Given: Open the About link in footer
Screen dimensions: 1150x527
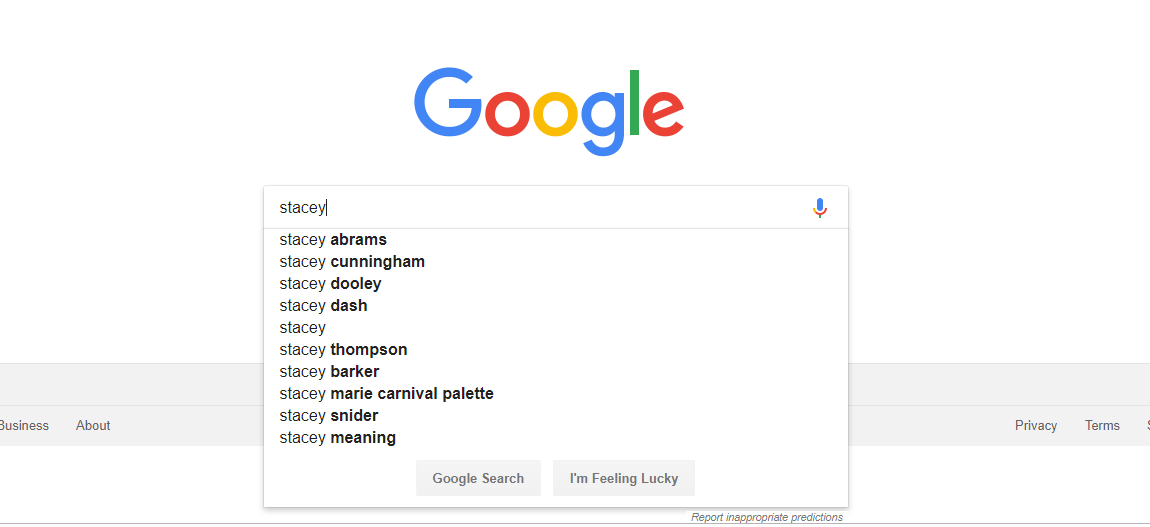Looking at the screenshot, I should [x=93, y=425].
